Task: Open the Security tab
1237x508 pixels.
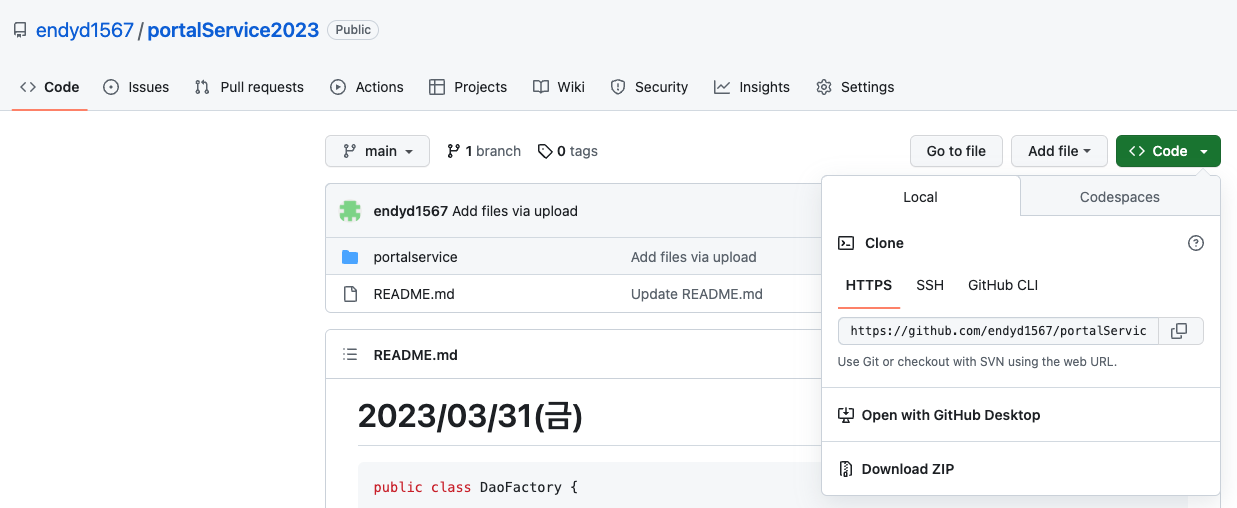Action: point(649,87)
